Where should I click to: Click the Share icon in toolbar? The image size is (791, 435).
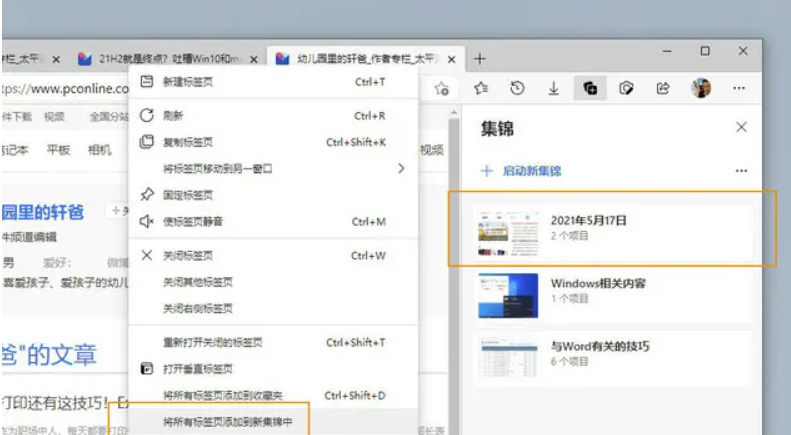point(663,89)
